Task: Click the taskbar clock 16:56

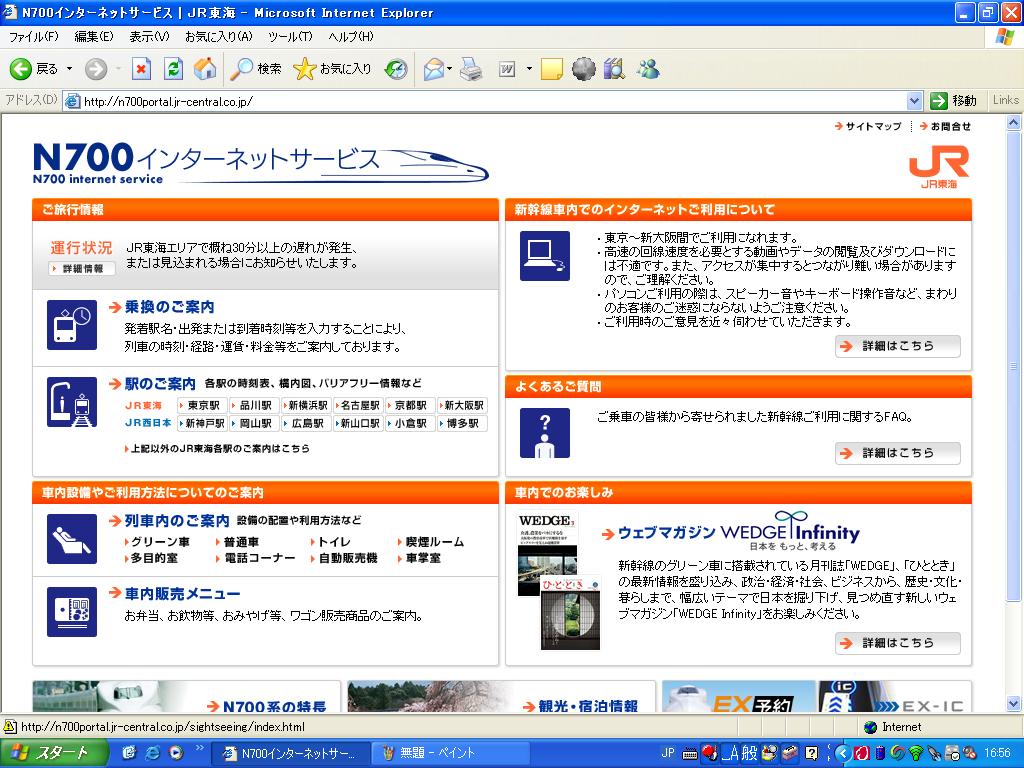Action: tap(997, 753)
